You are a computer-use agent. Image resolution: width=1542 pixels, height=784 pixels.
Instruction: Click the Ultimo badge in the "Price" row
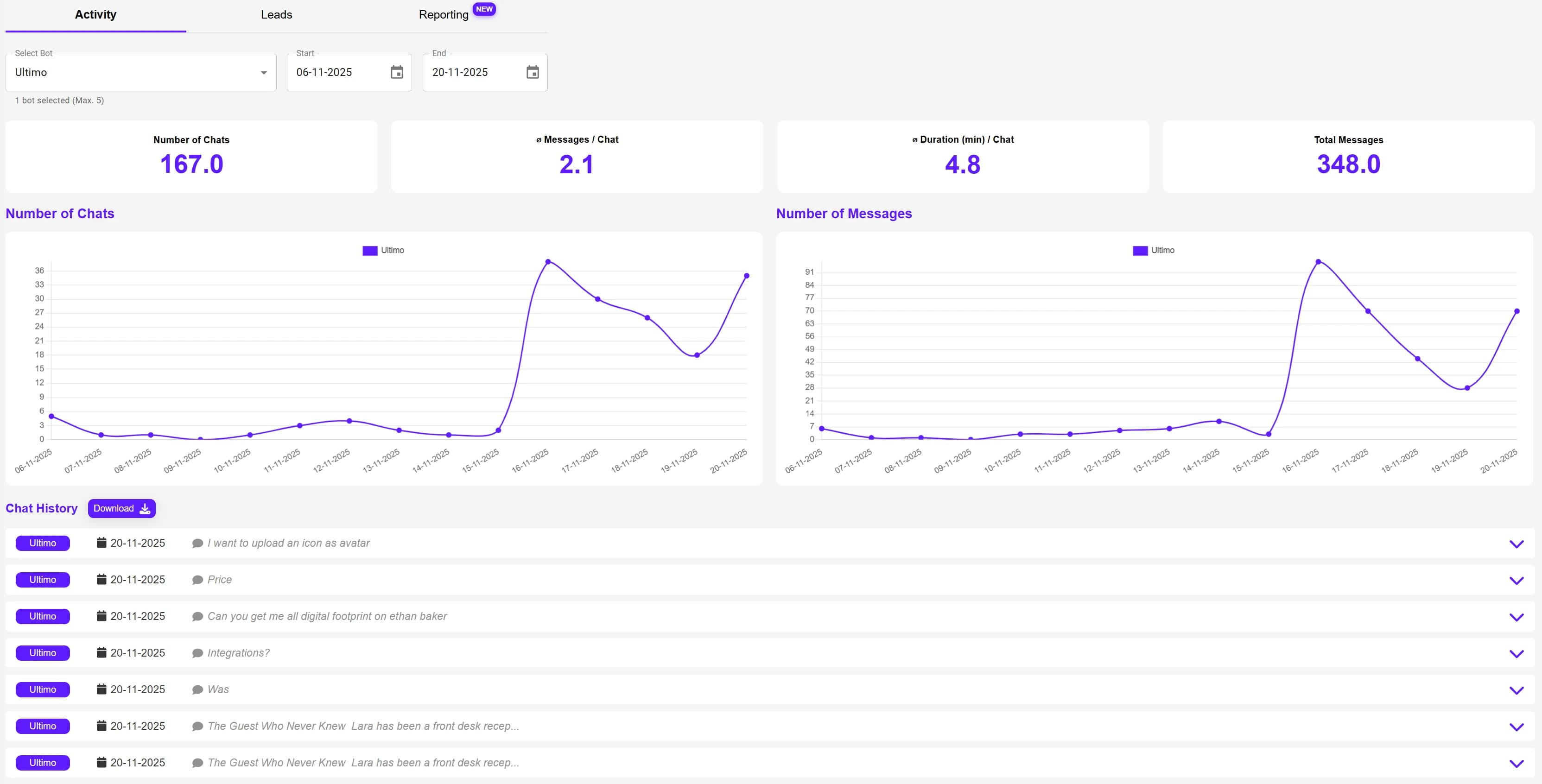[x=43, y=579]
